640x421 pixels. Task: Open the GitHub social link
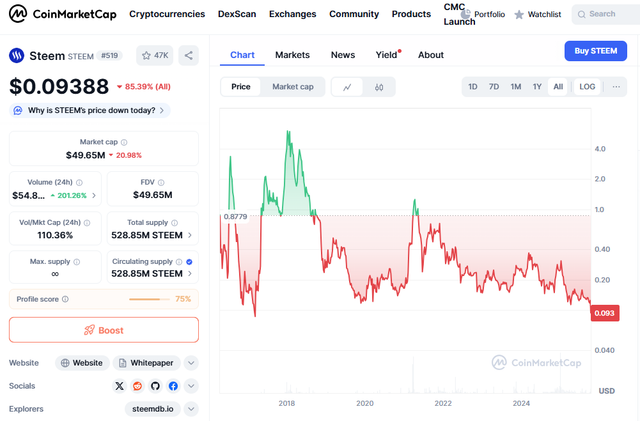tap(155, 385)
